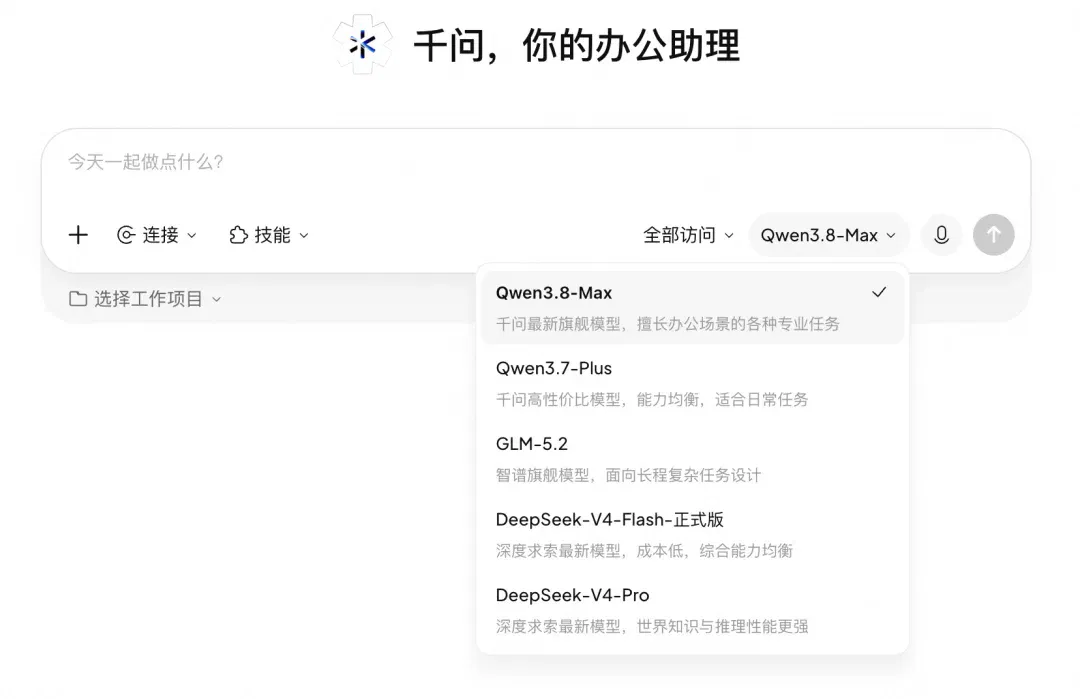Open the 技能 dropdown chevron

point(304,236)
